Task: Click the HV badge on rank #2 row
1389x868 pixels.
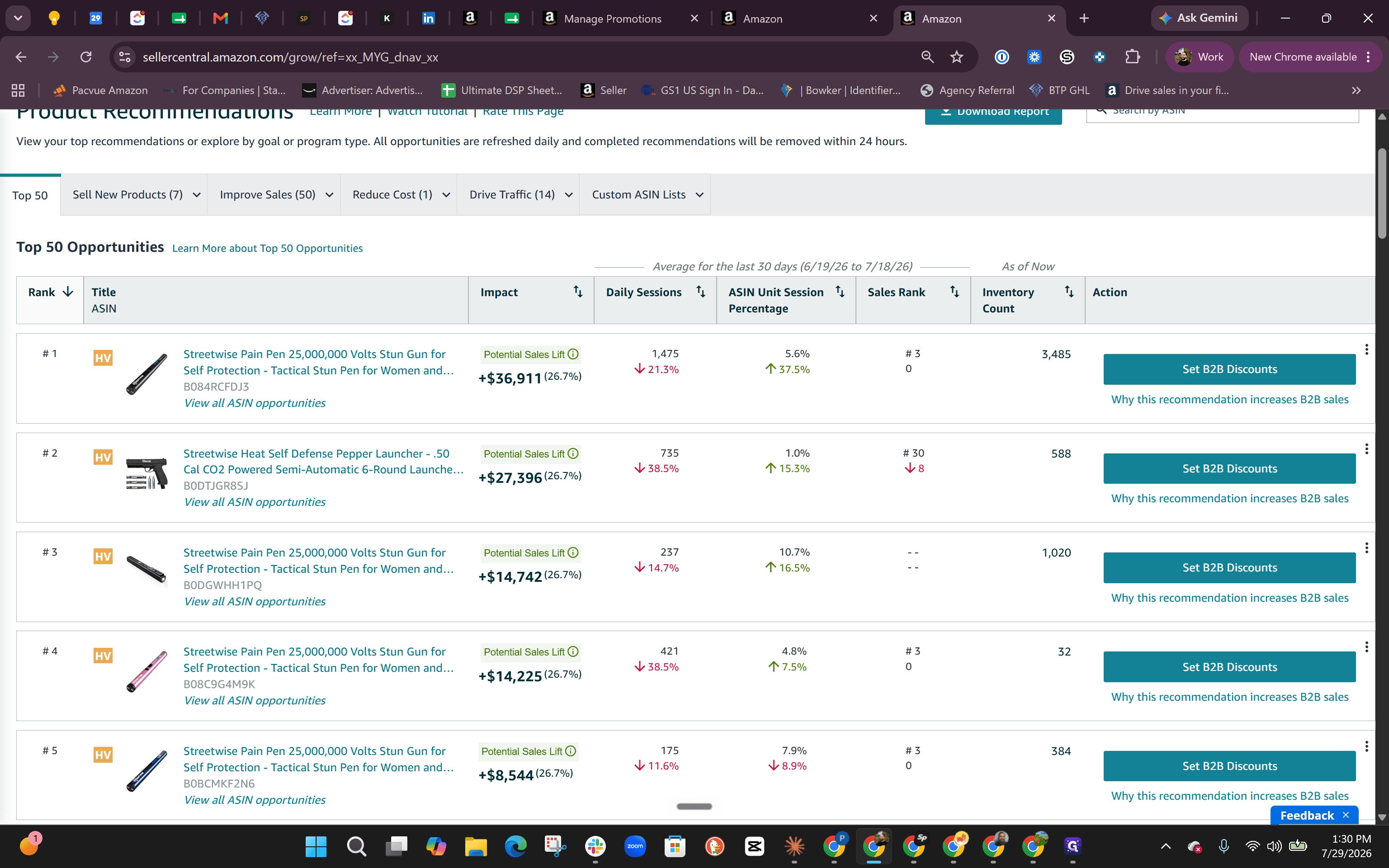Action: pyautogui.click(x=103, y=458)
